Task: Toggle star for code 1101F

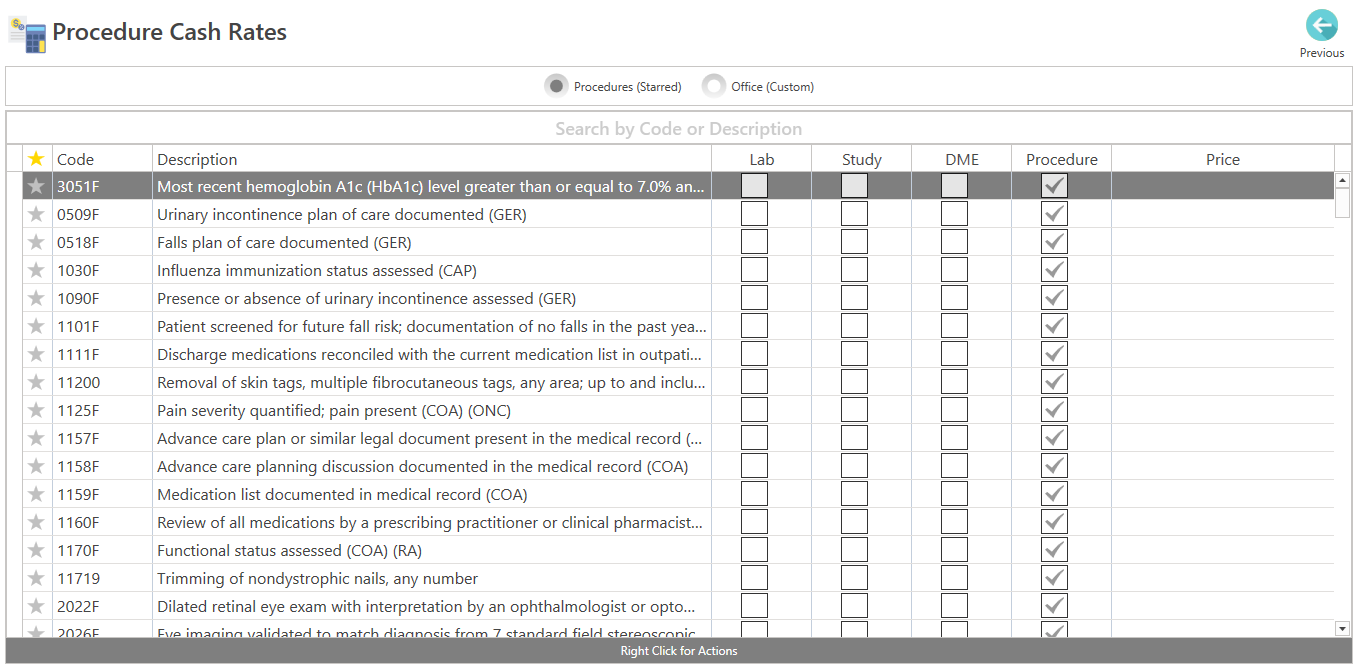Action: click(x=37, y=326)
